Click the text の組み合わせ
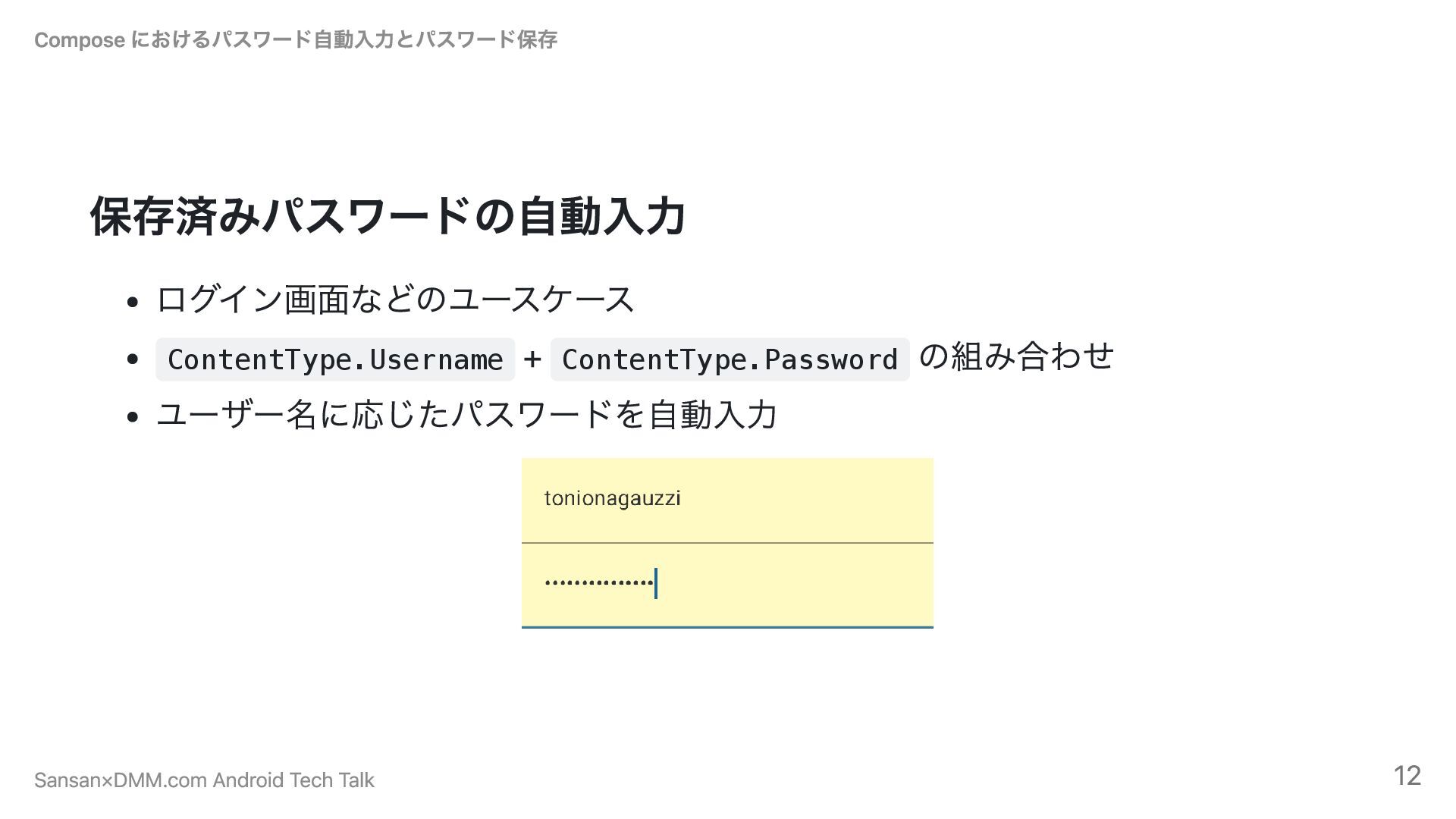 point(1016,356)
